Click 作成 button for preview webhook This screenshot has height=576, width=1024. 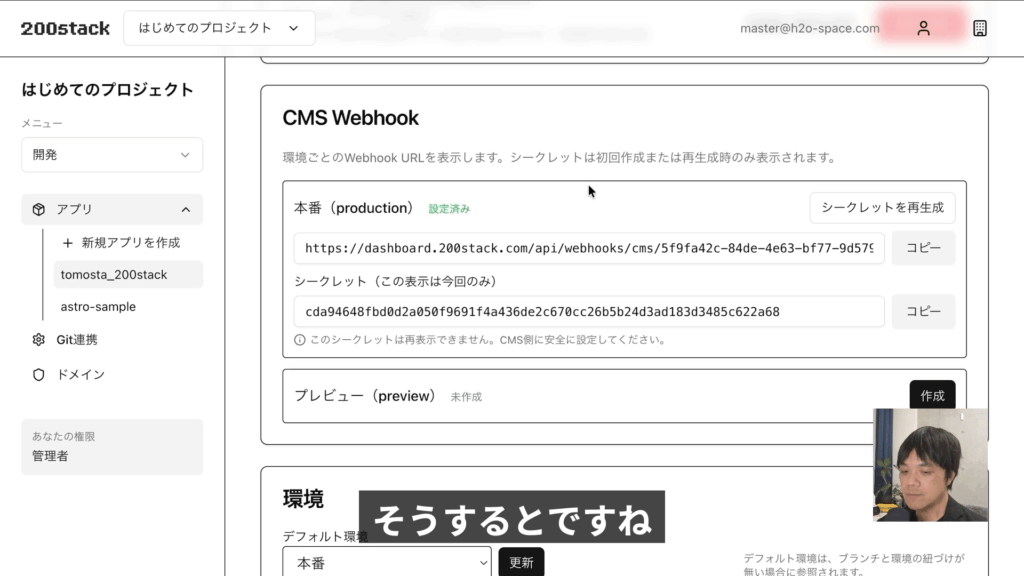point(932,396)
